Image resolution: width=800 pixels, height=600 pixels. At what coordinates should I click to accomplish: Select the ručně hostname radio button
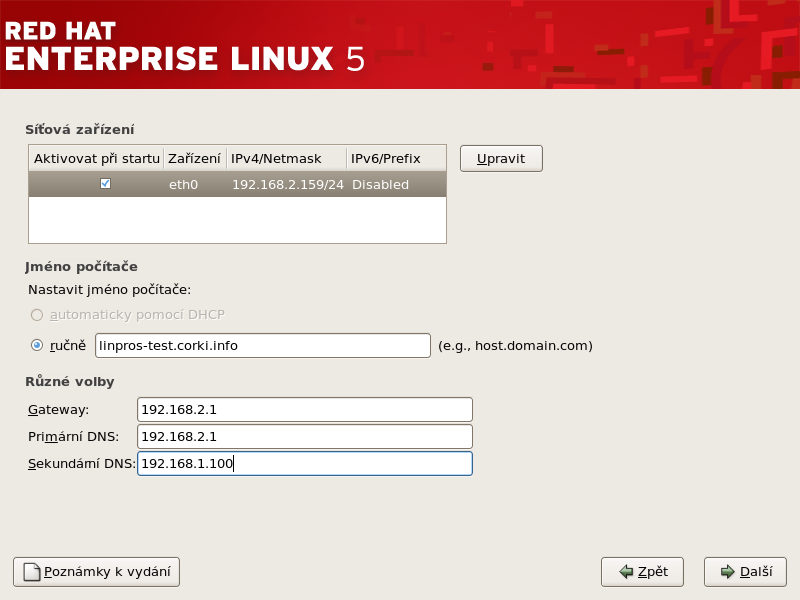[x=37, y=345]
